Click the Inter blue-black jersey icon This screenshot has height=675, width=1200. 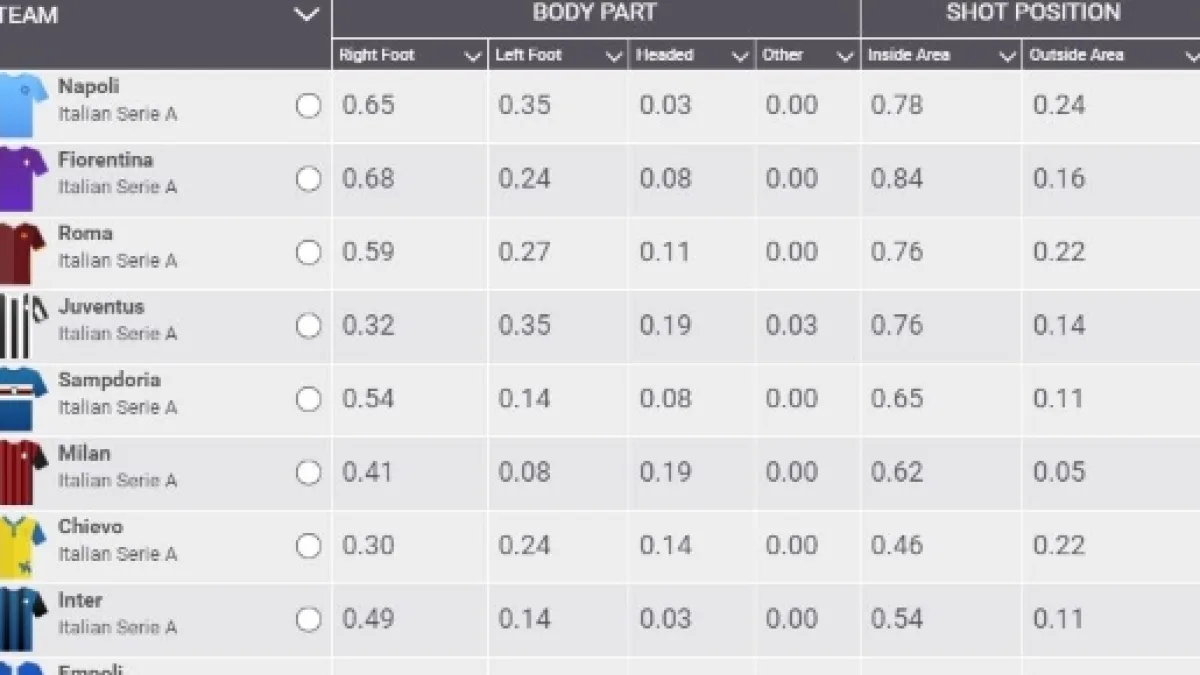[x=22, y=619]
